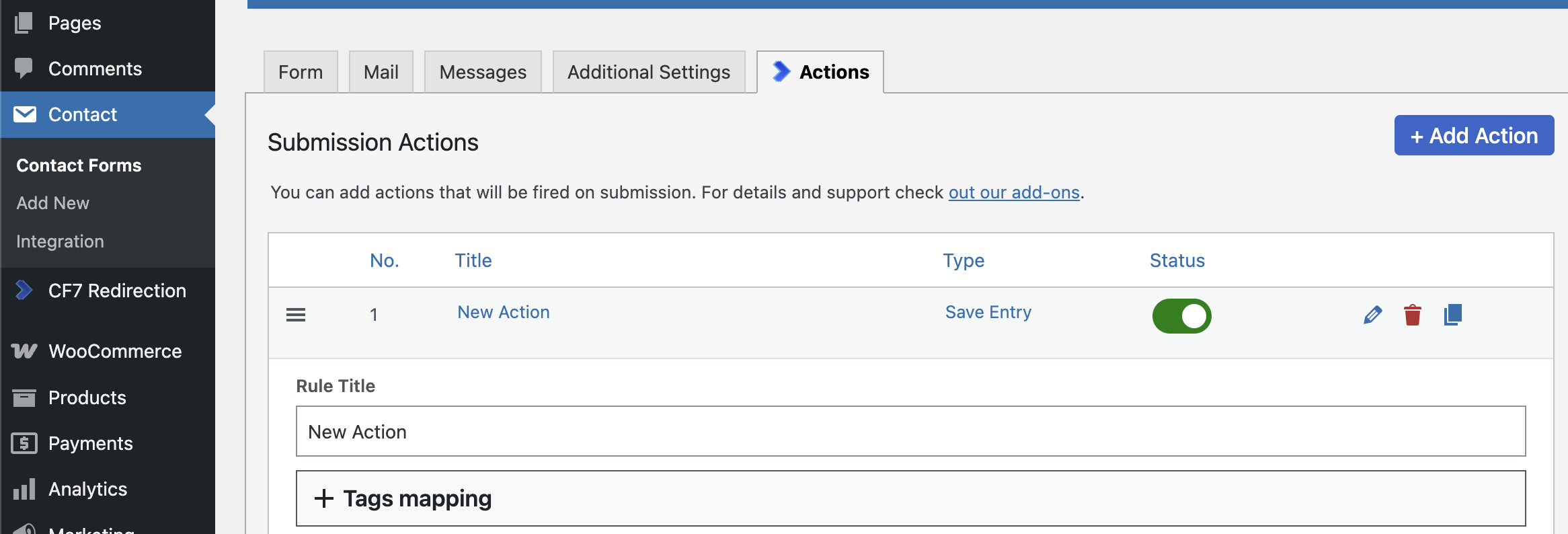Screen dimensions: 1568x534
Task: Select the Messages tab
Action: (483, 72)
